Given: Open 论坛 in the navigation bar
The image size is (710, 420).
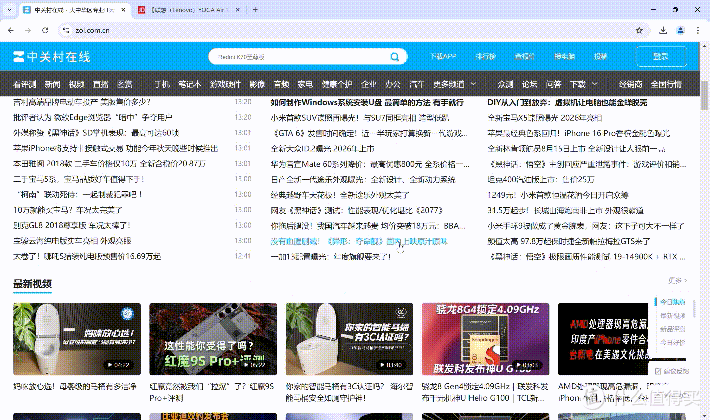Looking at the screenshot, I should 529,84.
